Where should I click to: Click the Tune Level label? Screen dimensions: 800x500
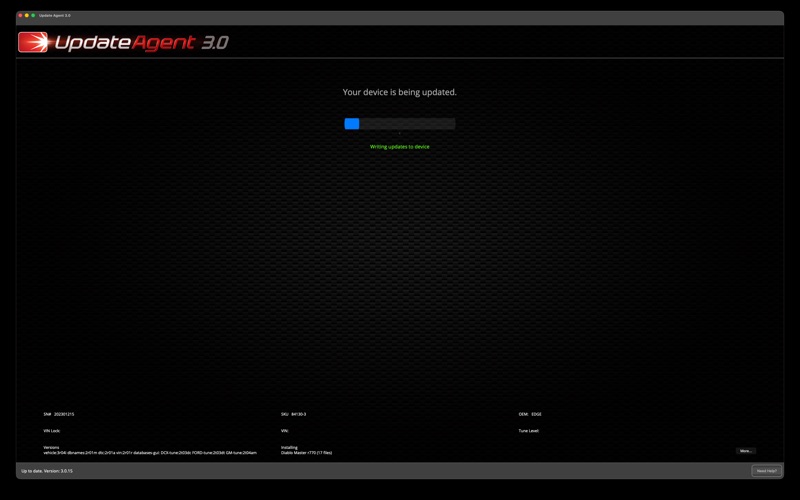coord(529,431)
